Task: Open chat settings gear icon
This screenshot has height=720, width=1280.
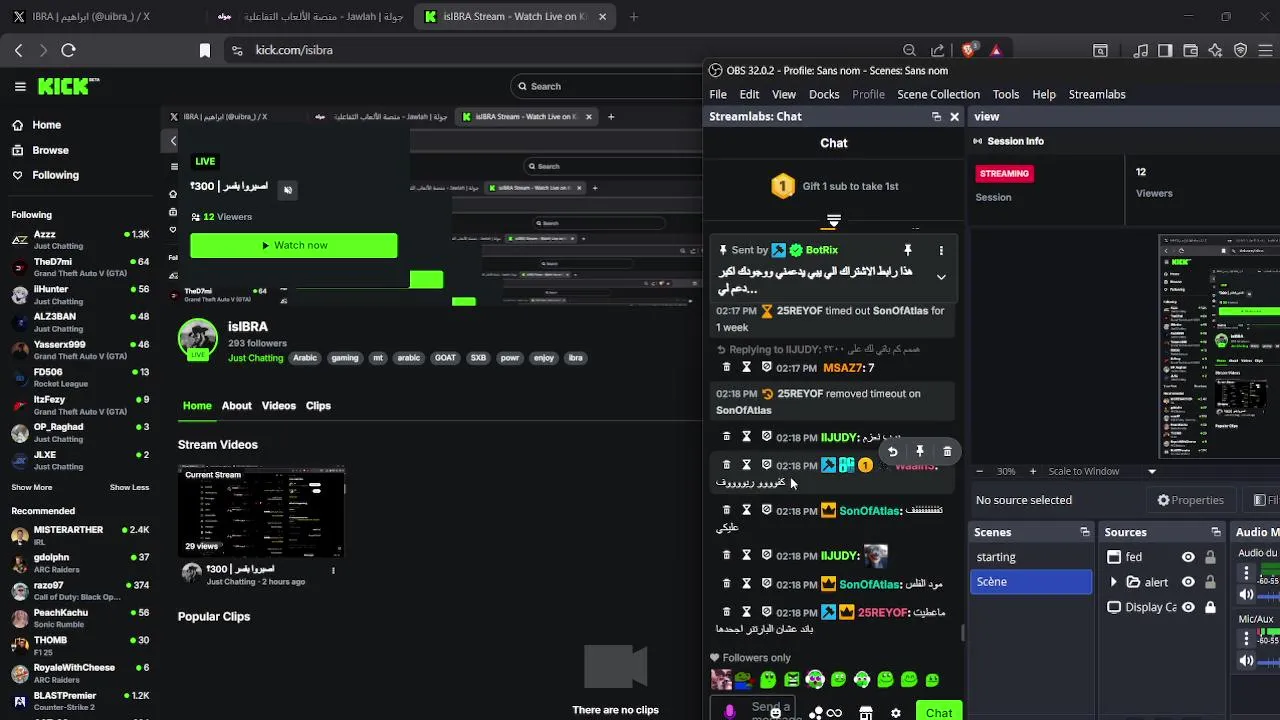Action: tap(895, 713)
